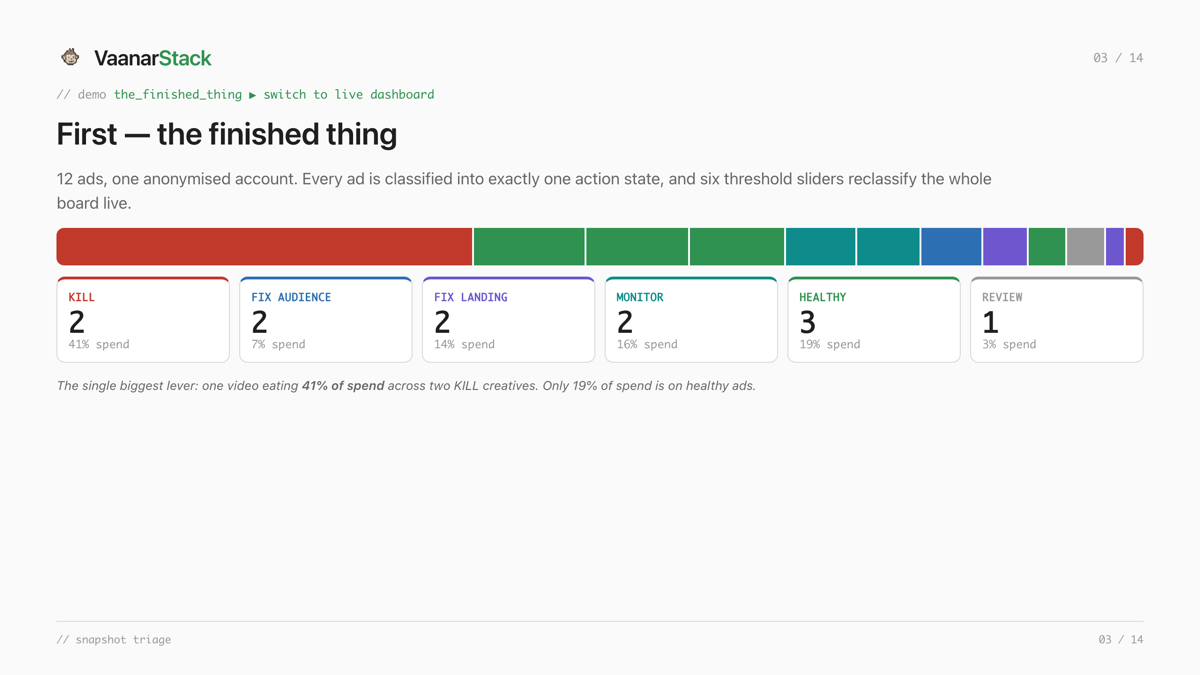Click the 16% spend text in MONITOR card
The height and width of the screenshot is (675, 1200).
(x=647, y=344)
